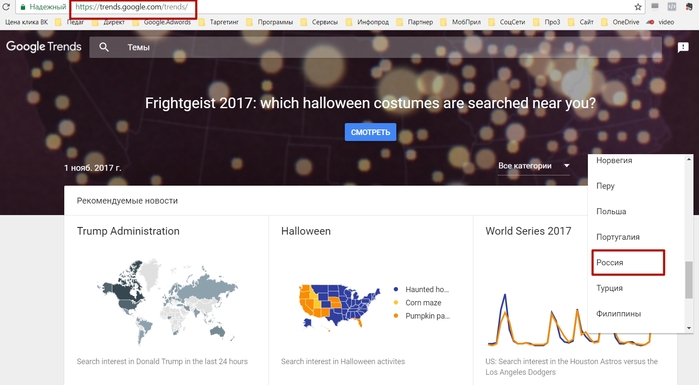Click Search interest in Donald Trump caption

click(x=162, y=361)
